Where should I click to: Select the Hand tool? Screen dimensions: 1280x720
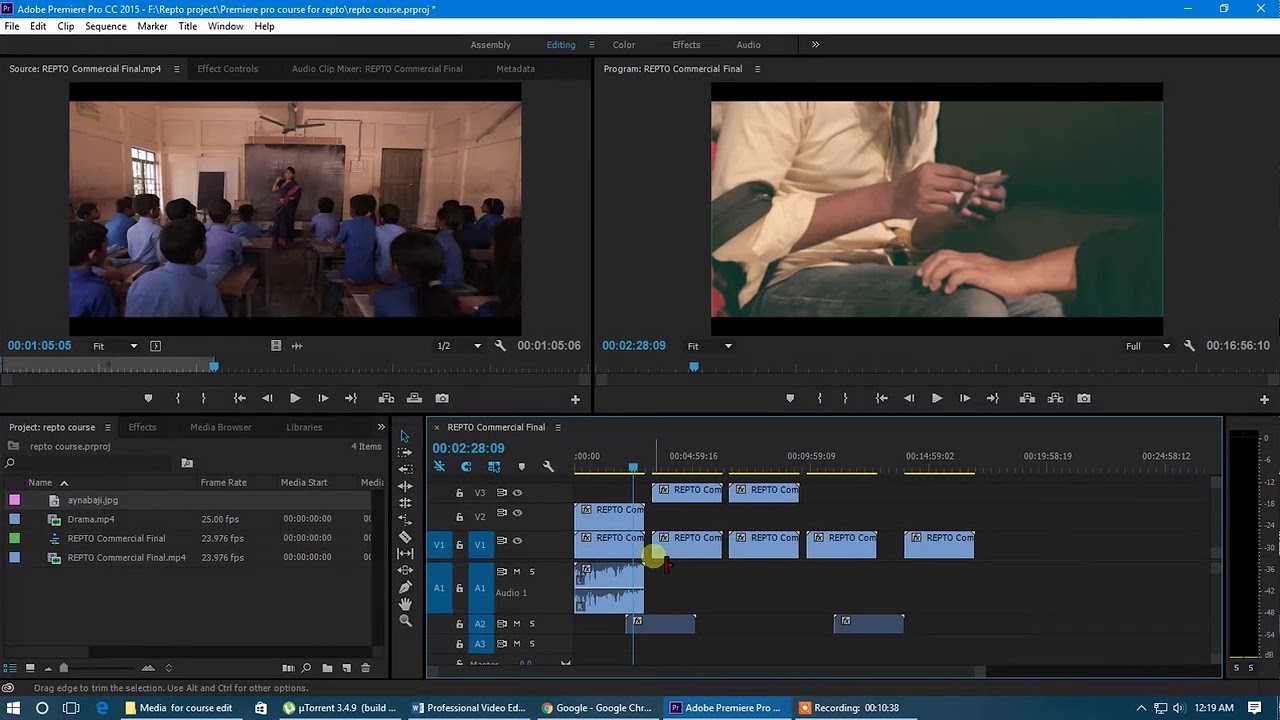[405, 604]
